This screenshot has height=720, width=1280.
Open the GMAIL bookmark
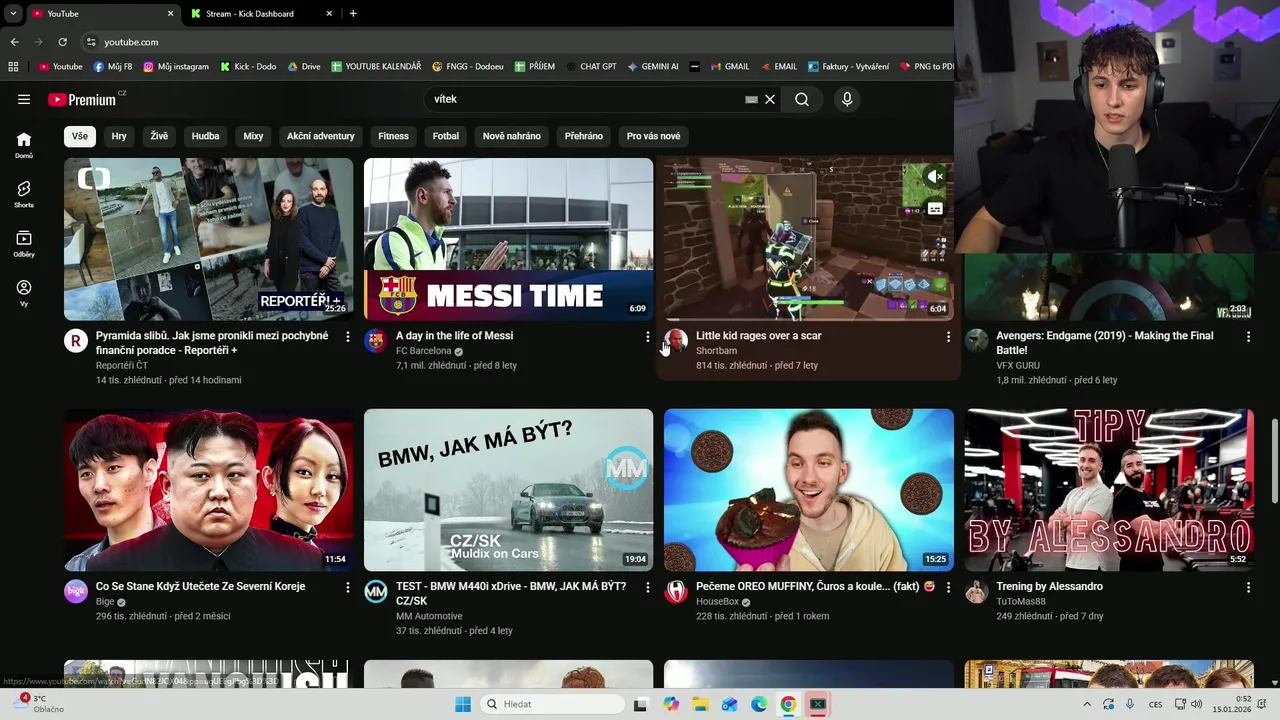pos(729,67)
